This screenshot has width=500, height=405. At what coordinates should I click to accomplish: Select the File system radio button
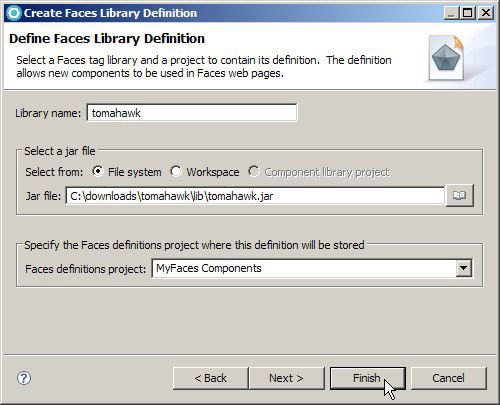click(x=97, y=172)
